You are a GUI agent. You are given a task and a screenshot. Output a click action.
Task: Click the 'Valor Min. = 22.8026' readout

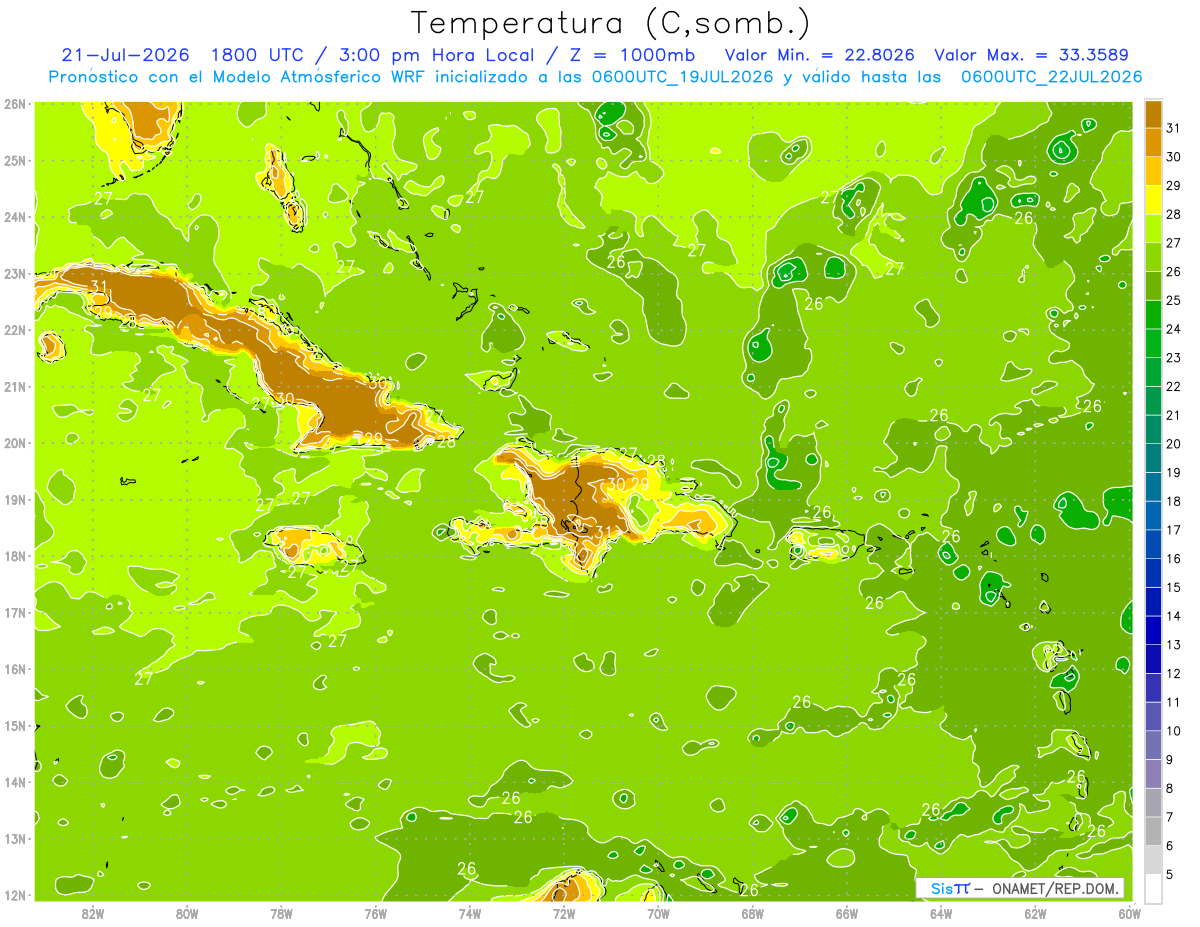coord(819,55)
